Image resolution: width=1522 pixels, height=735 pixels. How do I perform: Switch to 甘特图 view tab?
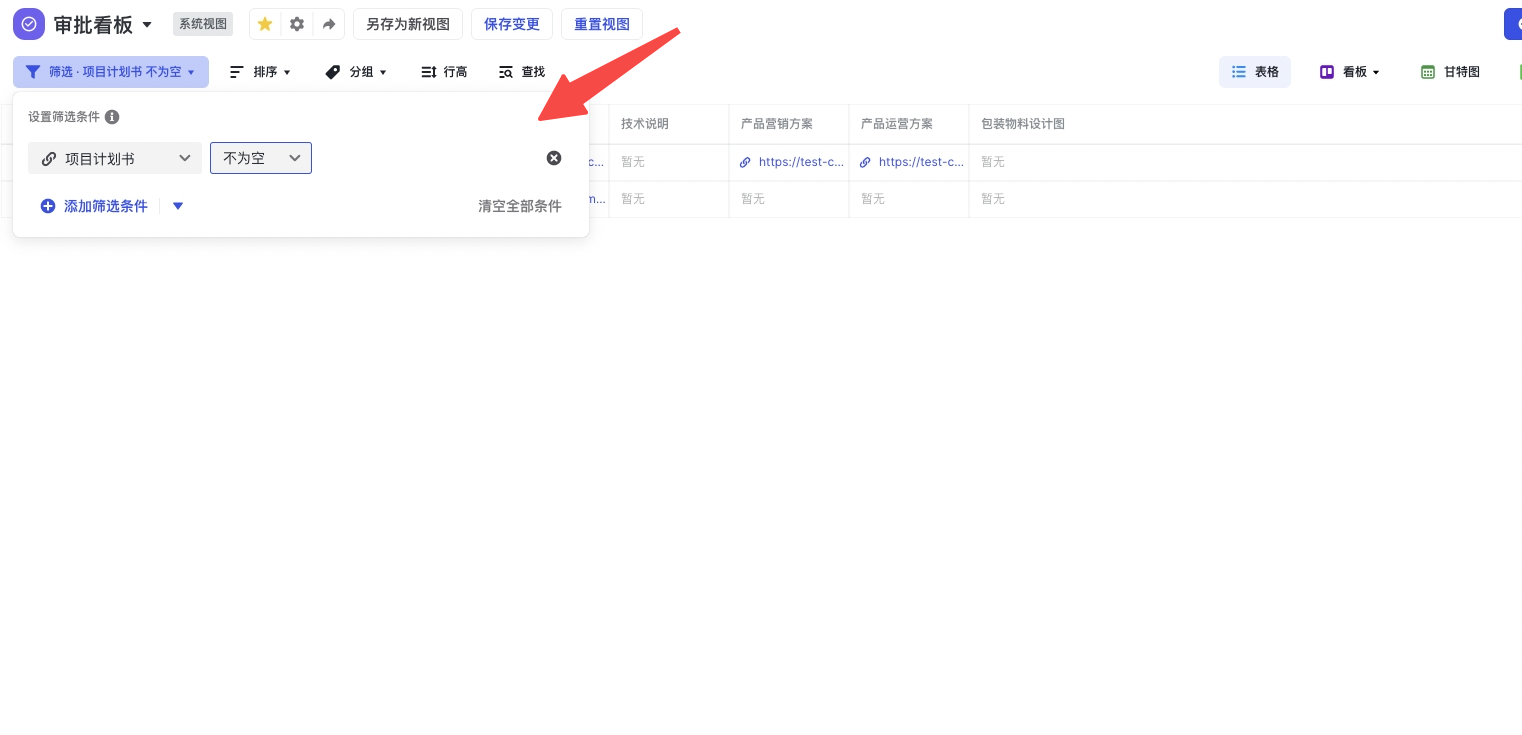[x=1450, y=72]
